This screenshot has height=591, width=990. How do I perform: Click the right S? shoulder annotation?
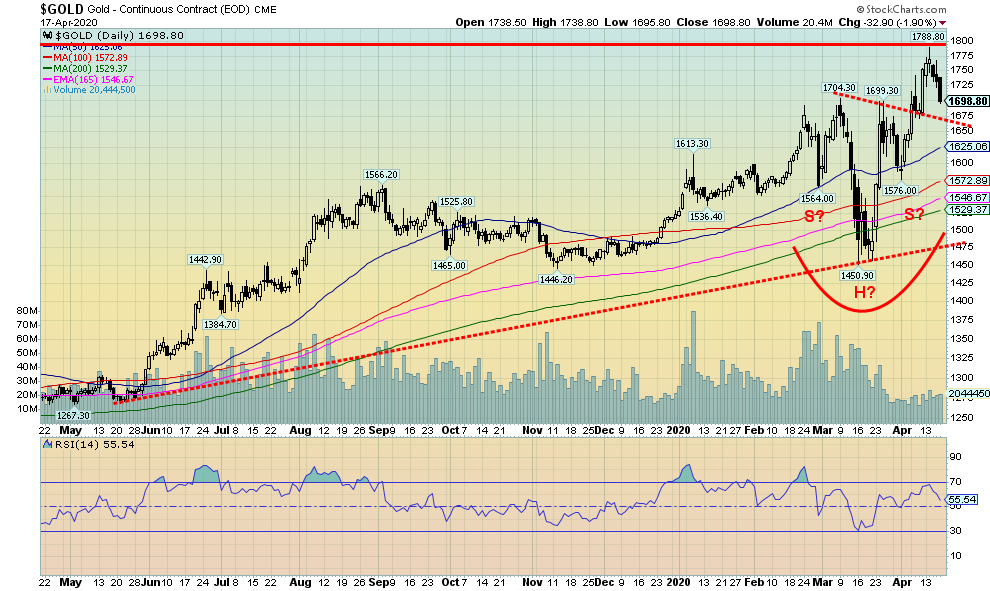pyautogui.click(x=914, y=213)
